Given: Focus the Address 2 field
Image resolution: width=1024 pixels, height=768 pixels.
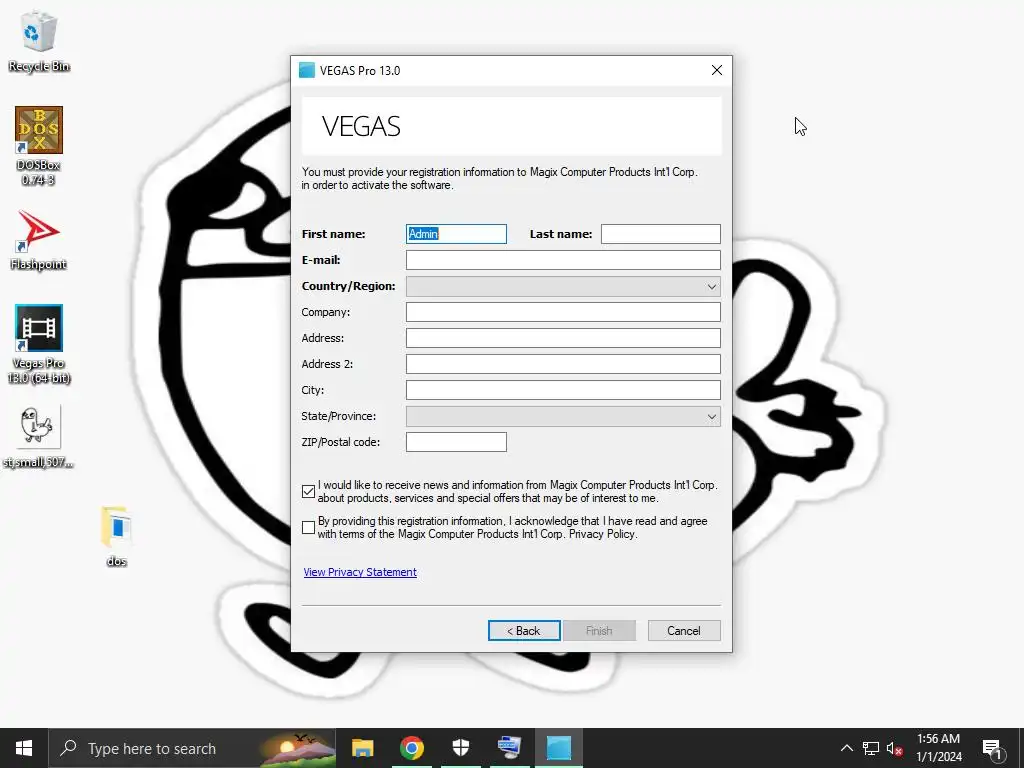Looking at the screenshot, I should pyautogui.click(x=563, y=364).
